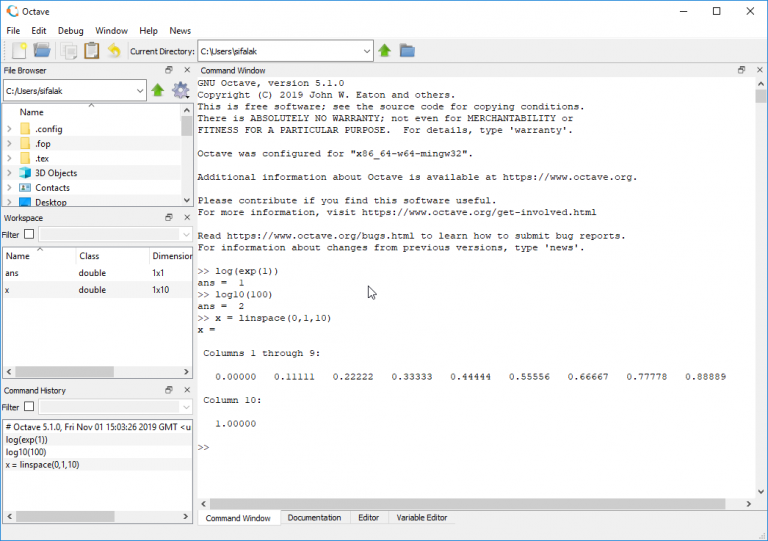The height and width of the screenshot is (541, 768).
Task: Open the Command History filter dropdown
Action: (x=186, y=407)
